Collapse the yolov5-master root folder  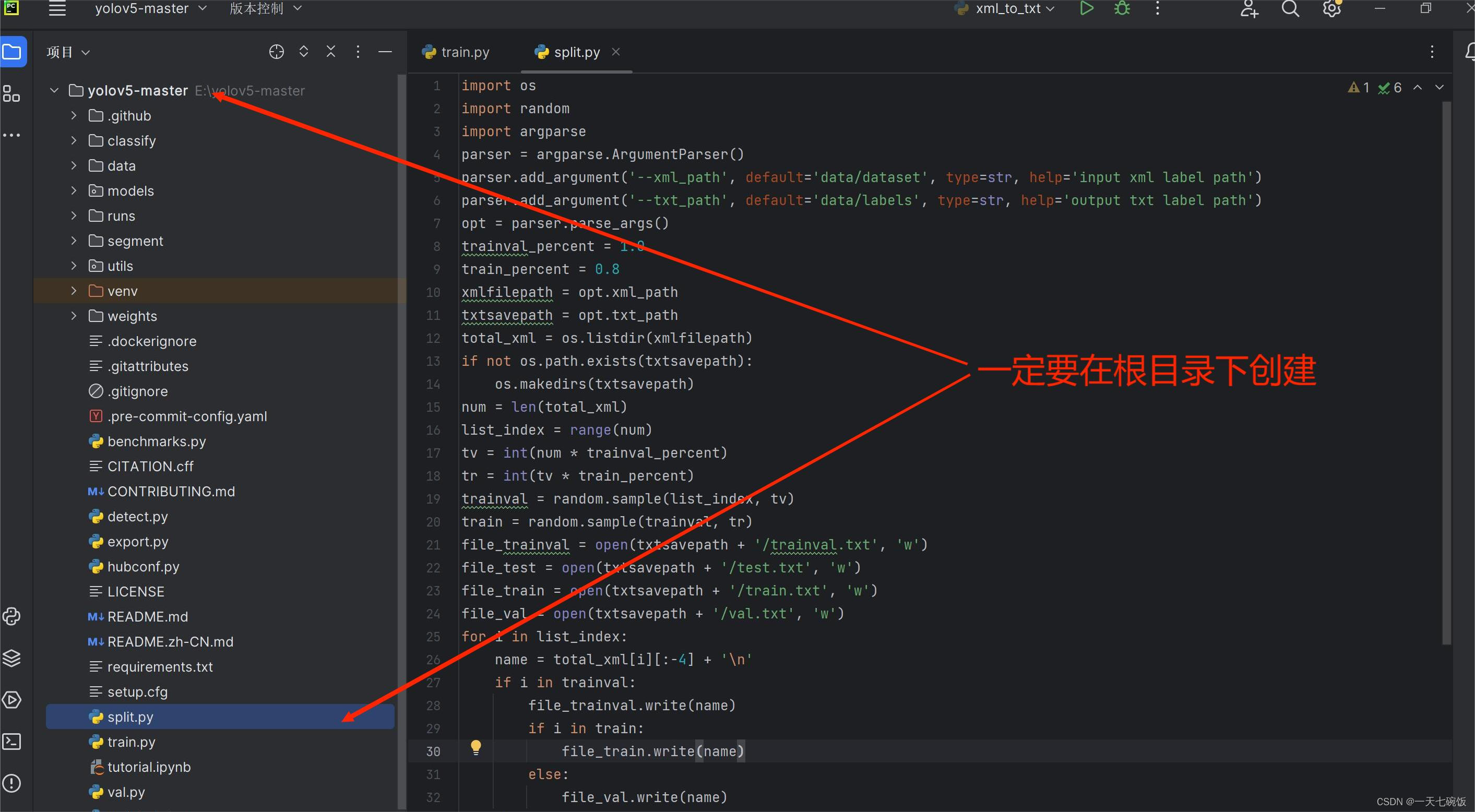[54, 90]
